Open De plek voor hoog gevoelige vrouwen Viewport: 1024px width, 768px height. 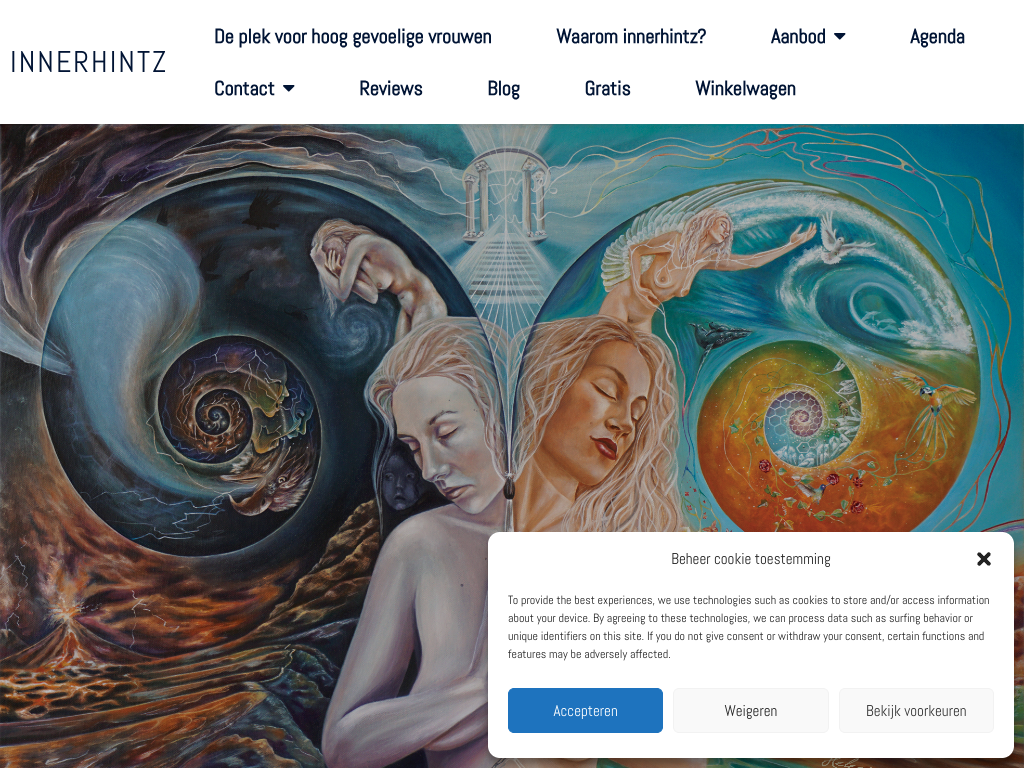pos(353,37)
